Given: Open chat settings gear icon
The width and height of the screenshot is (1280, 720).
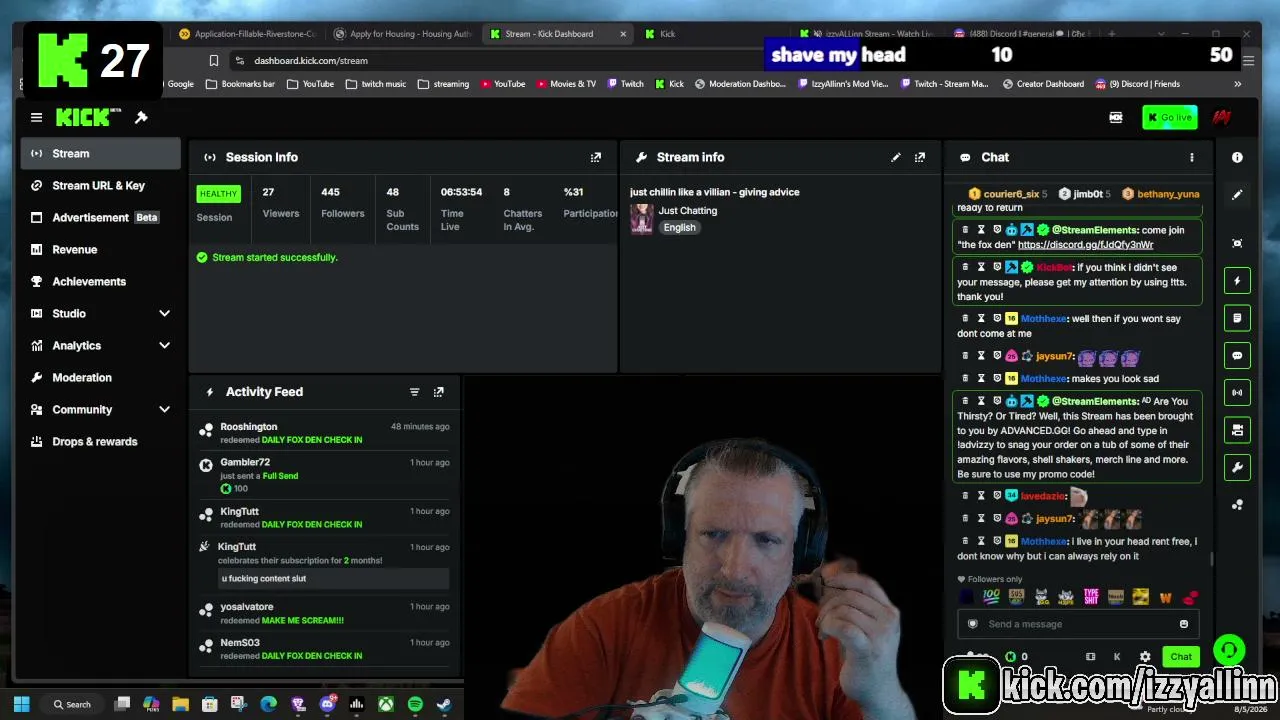Looking at the screenshot, I should (x=1145, y=657).
